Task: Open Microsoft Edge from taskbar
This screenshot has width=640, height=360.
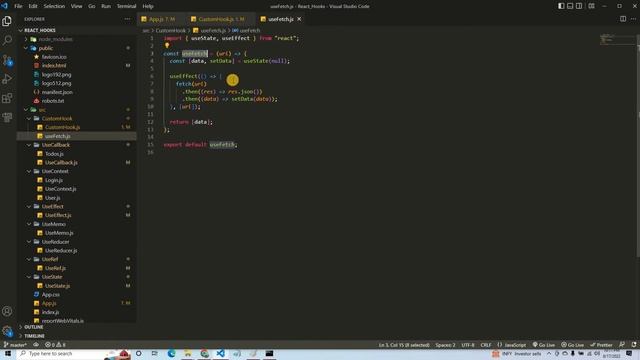Action: (x=171, y=353)
